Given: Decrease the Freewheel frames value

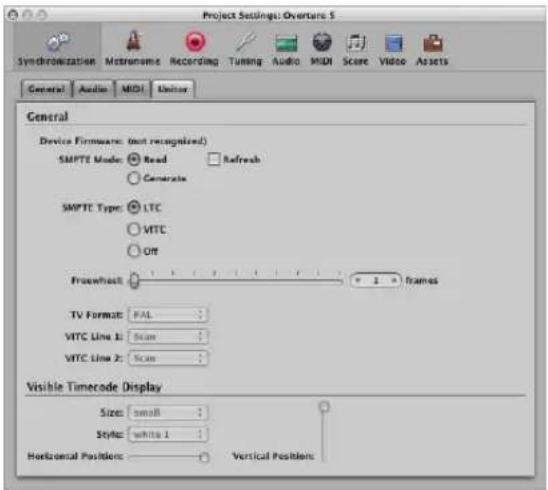Looking at the screenshot, I should pyautogui.click(x=358, y=280).
